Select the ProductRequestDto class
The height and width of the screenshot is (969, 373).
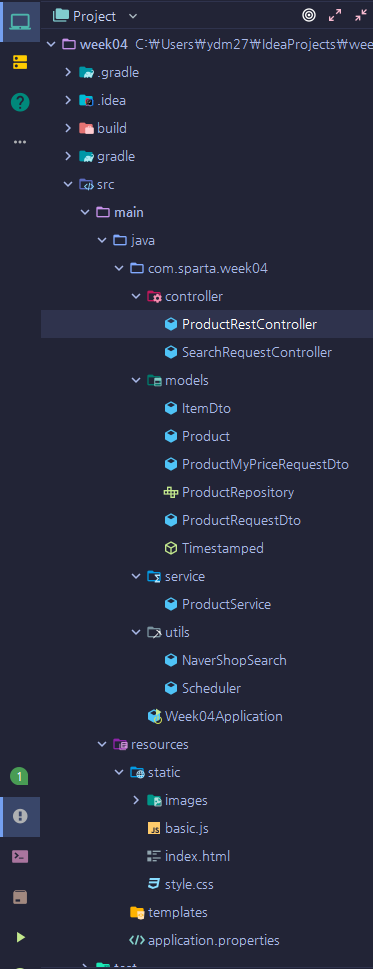tap(241, 520)
